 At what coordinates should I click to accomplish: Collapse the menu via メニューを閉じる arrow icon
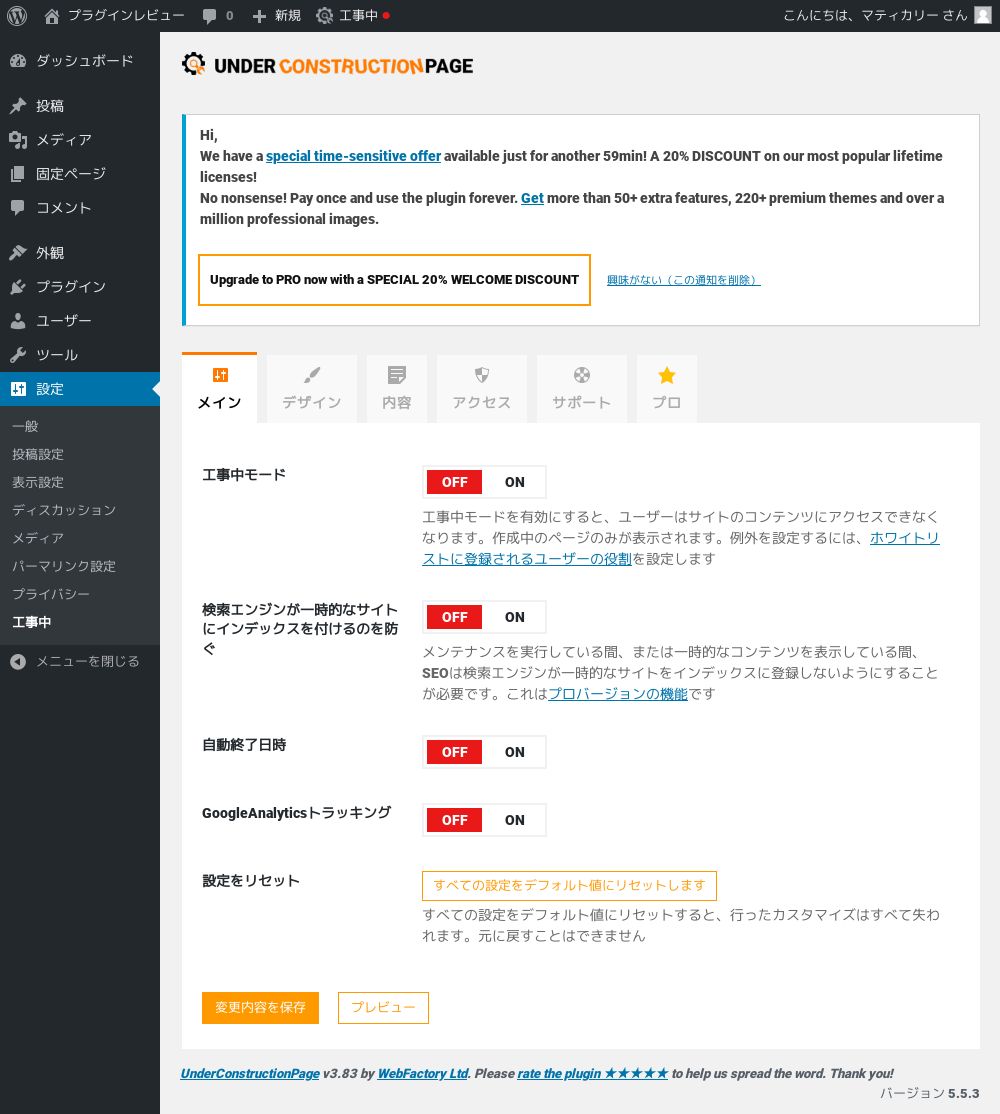click(x=18, y=662)
